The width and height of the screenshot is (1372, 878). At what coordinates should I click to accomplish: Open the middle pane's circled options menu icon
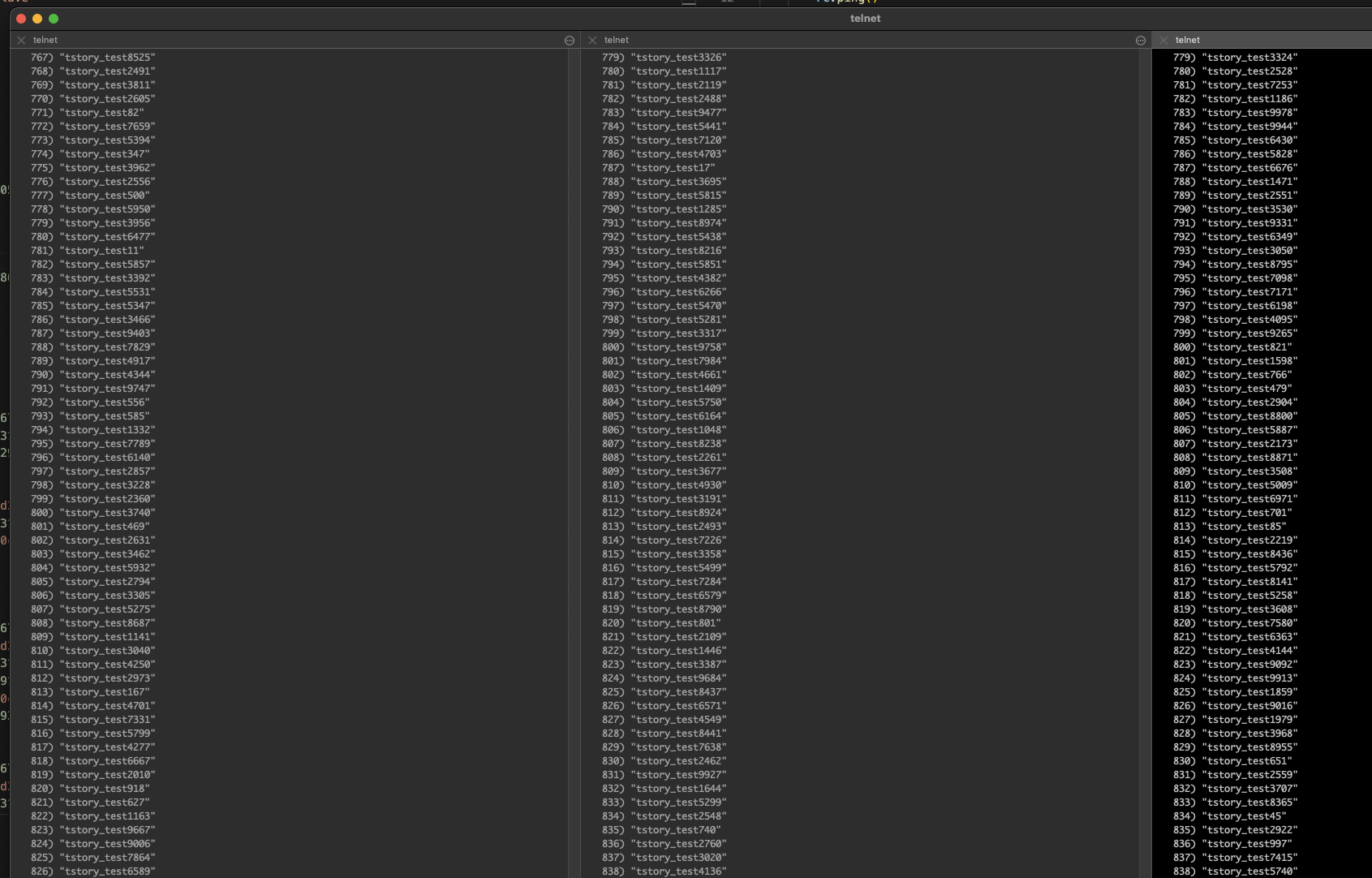1141,41
